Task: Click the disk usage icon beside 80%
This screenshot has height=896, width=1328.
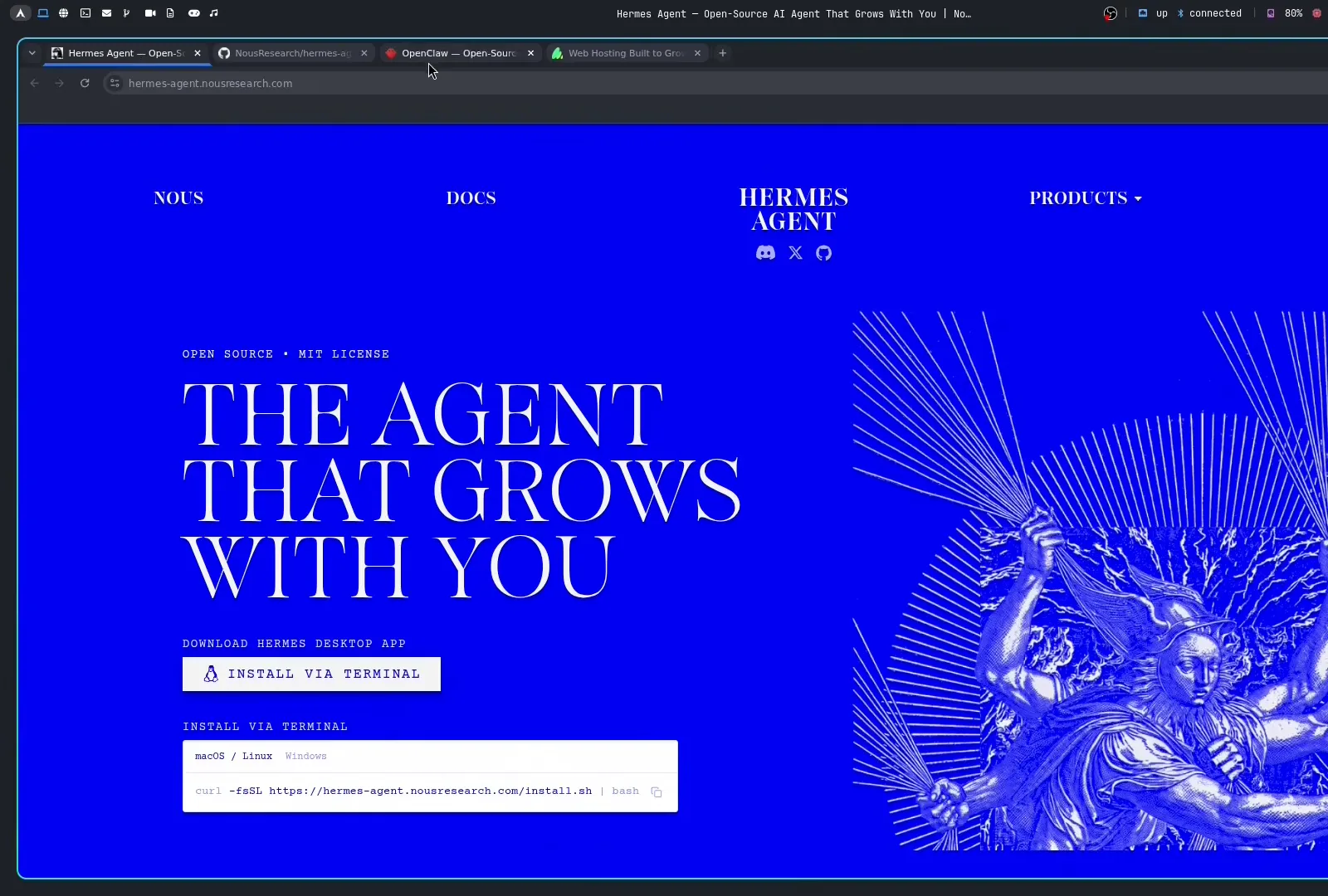Action: coord(1271,13)
